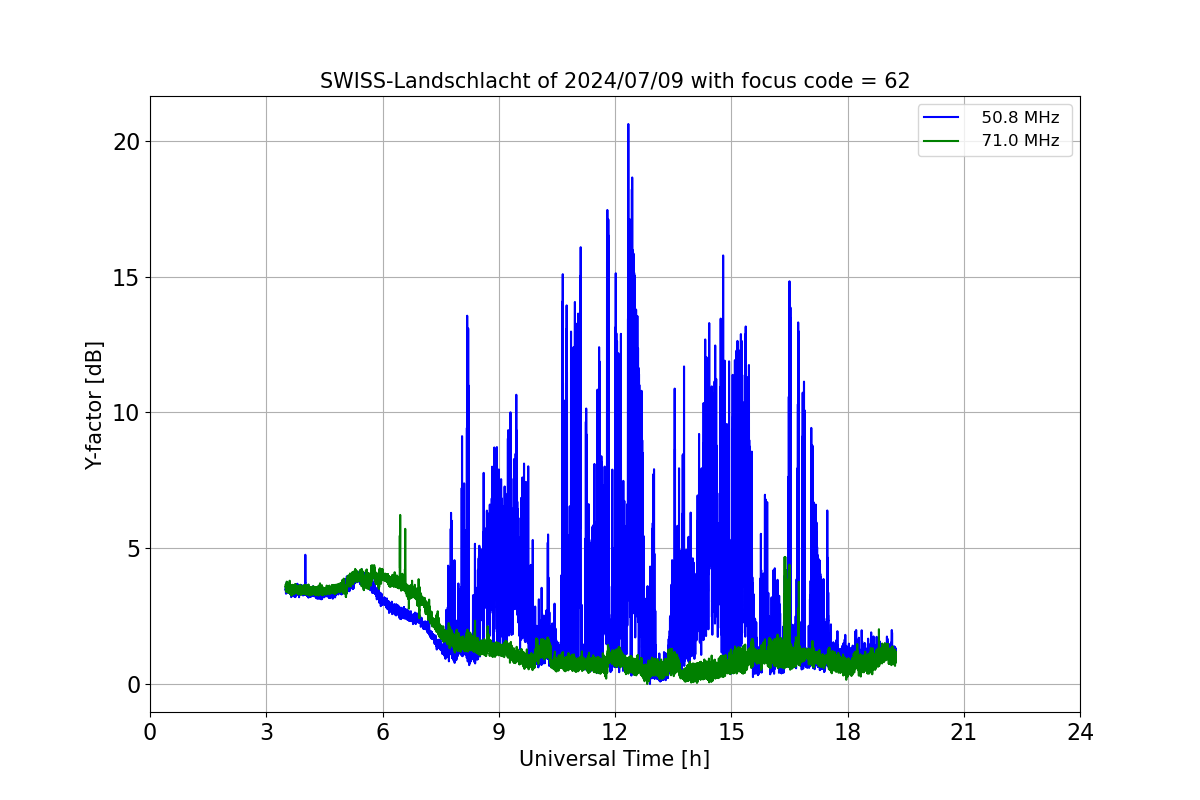
Task: Select the 71.0 MHz legend label
Action: pyautogui.click(x=1019, y=141)
